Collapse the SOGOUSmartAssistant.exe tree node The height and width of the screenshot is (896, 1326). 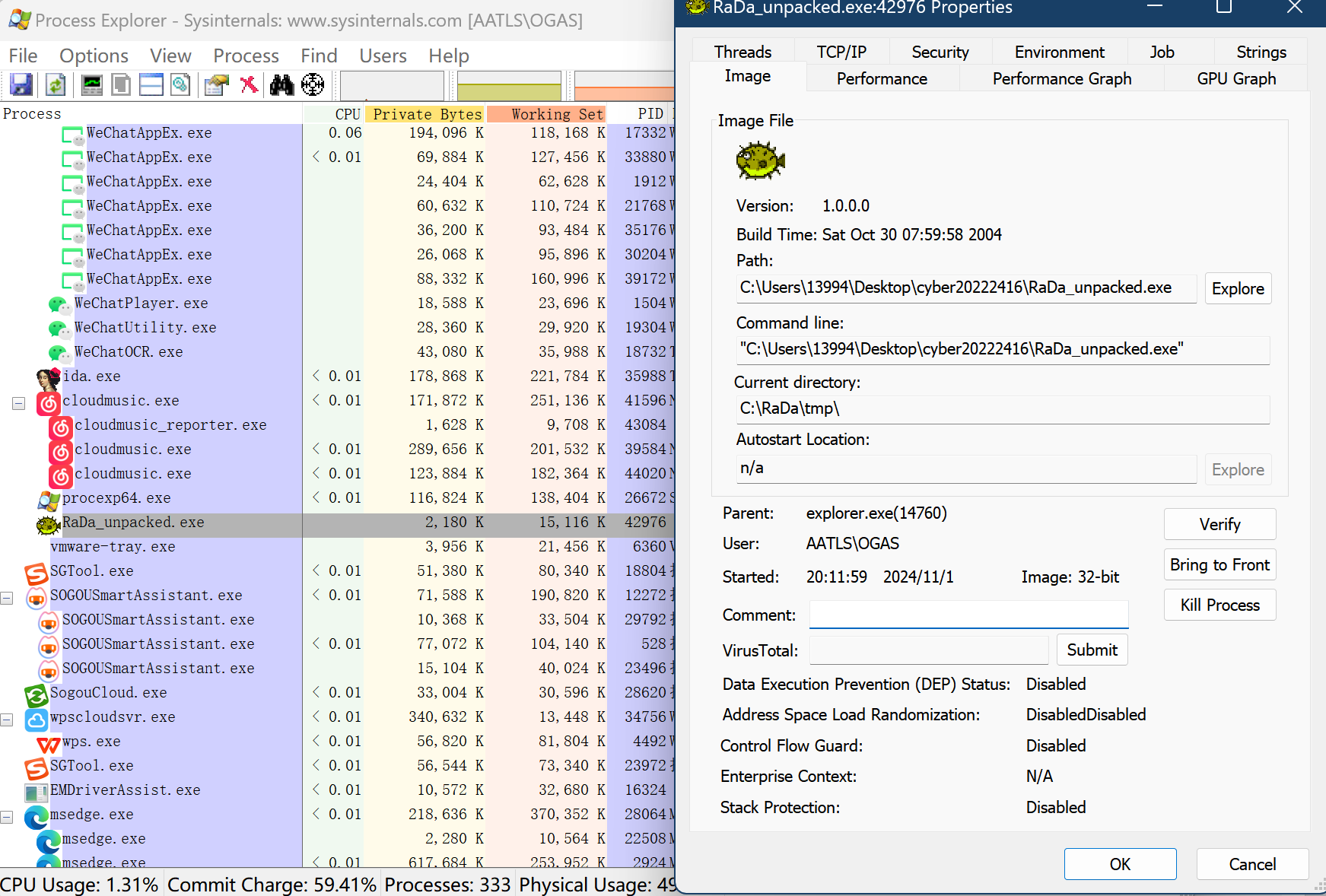pos(7,598)
